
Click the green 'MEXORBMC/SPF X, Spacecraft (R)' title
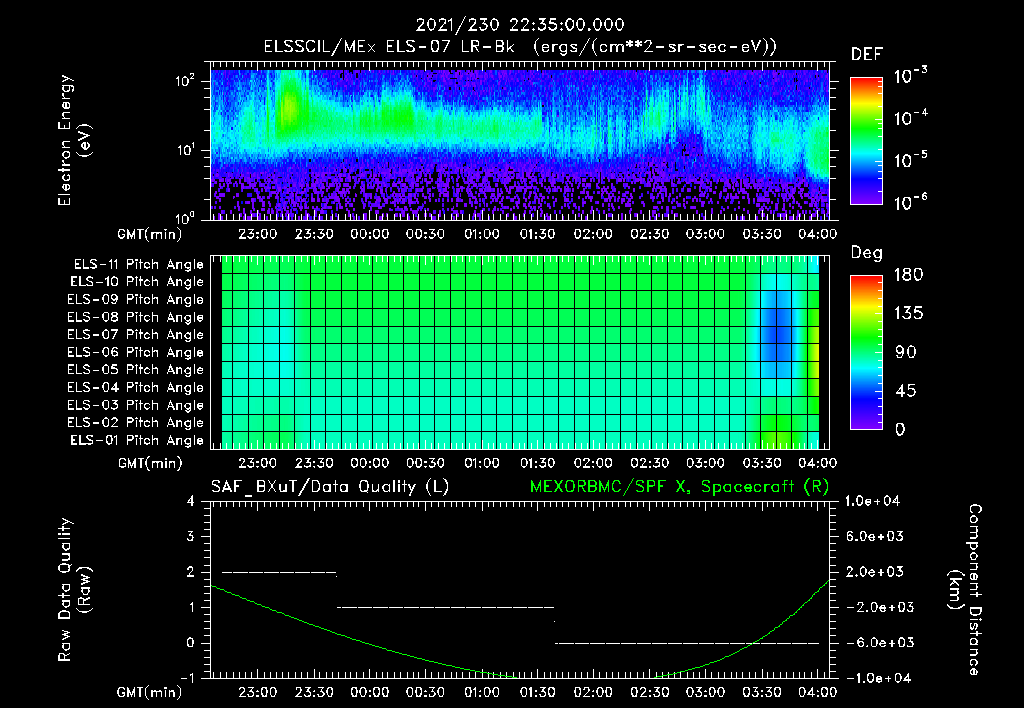[679, 487]
